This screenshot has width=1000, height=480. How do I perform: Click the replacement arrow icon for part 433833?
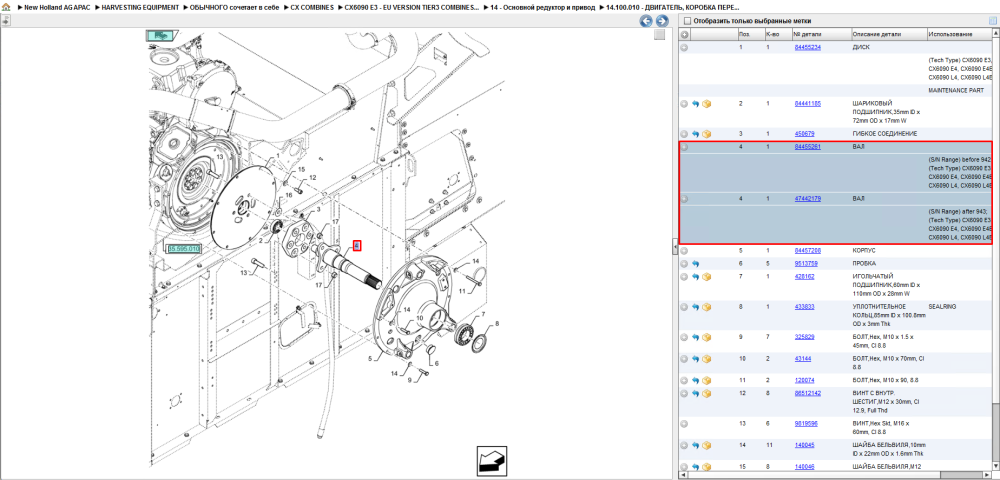tap(696, 307)
